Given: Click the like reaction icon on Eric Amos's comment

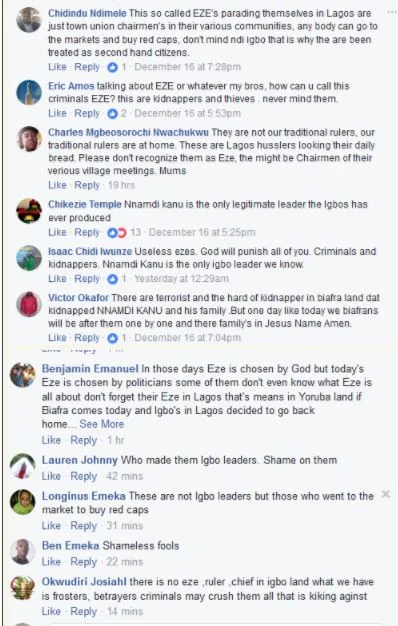Looking at the screenshot, I should point(112,114).
